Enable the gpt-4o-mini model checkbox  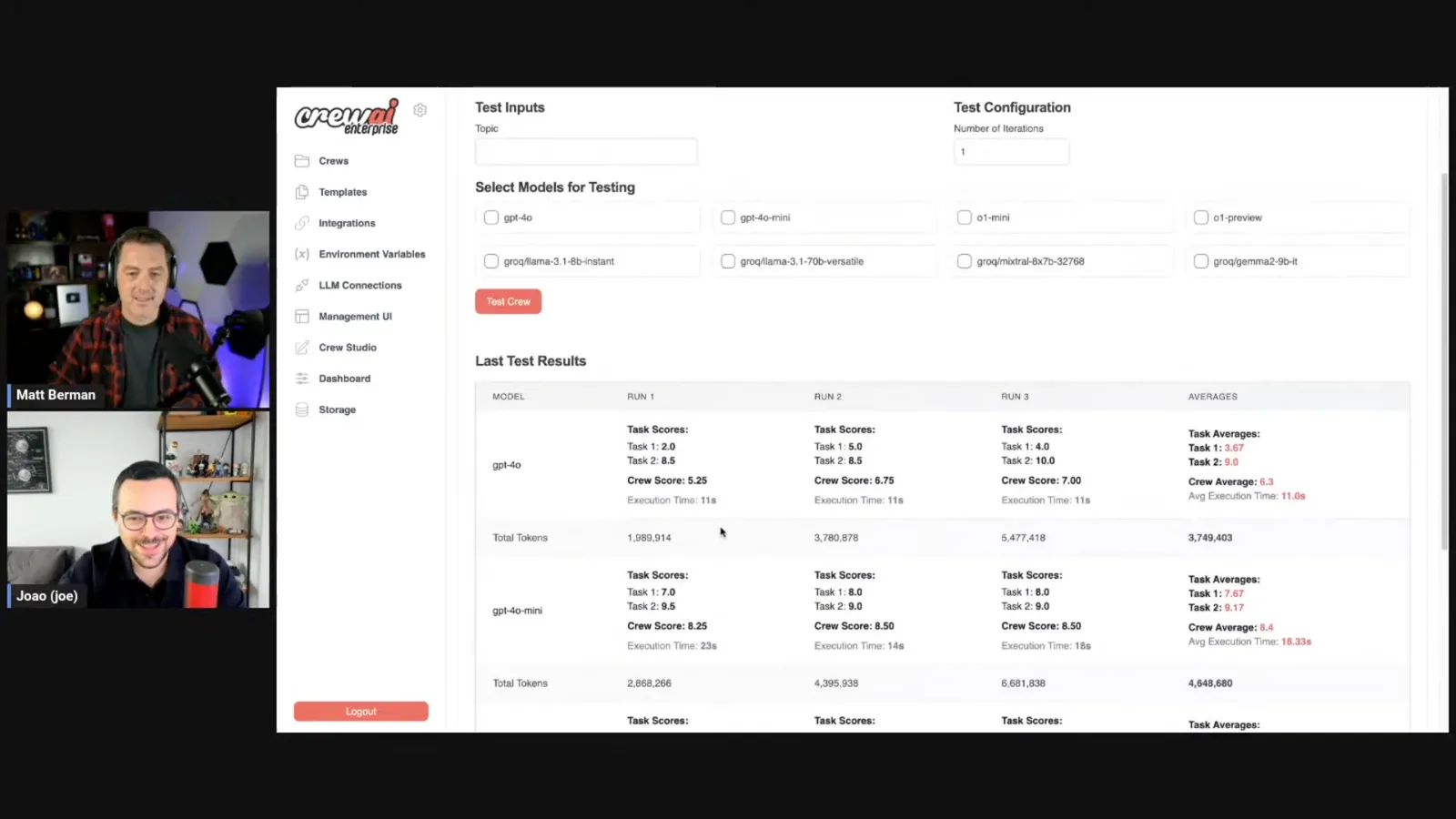tap(728, 217)
